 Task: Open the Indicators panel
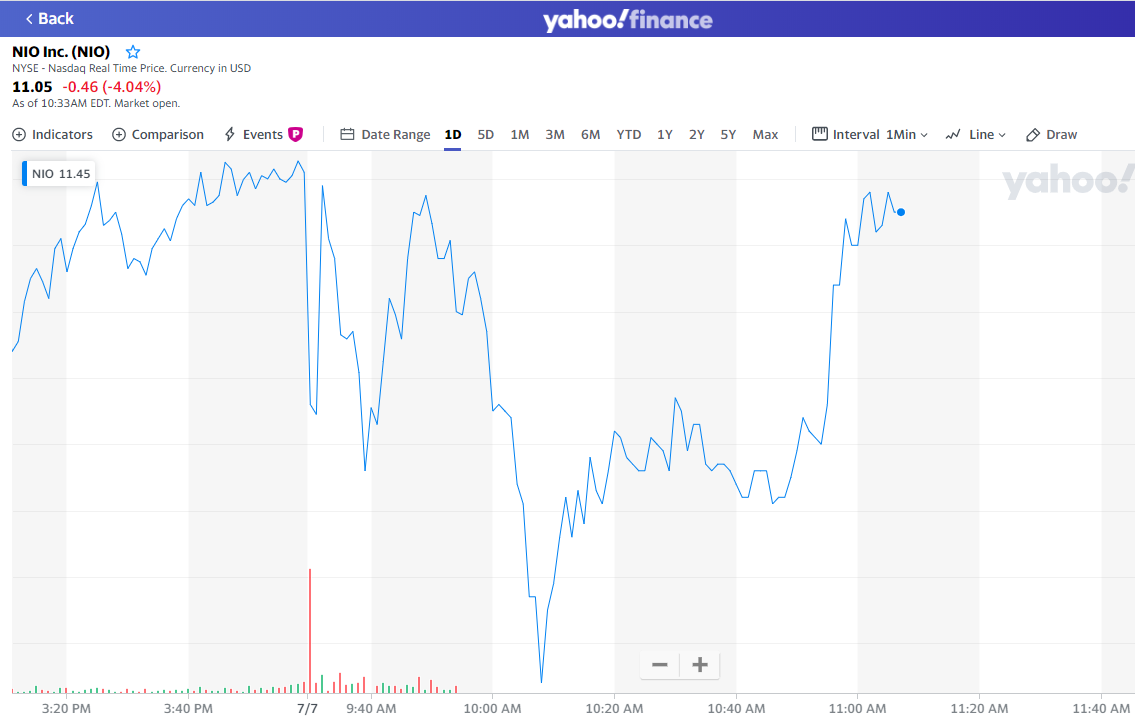[53, 135]
